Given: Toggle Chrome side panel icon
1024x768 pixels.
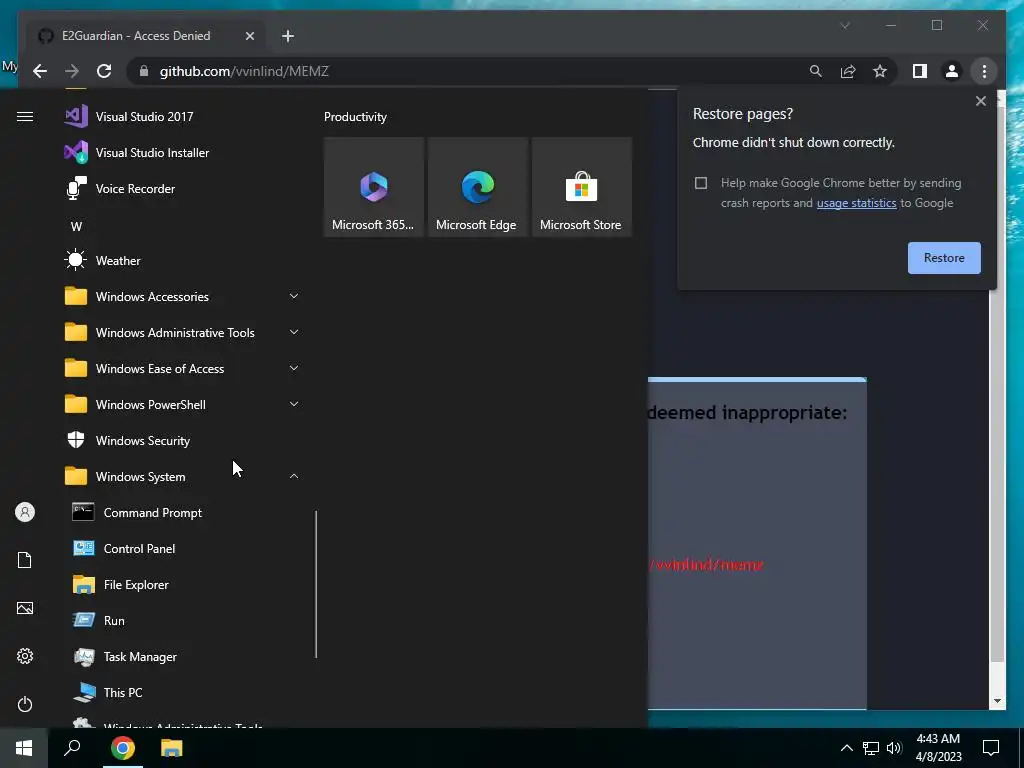Looking at the screenshot, I should tap(920, 71).
